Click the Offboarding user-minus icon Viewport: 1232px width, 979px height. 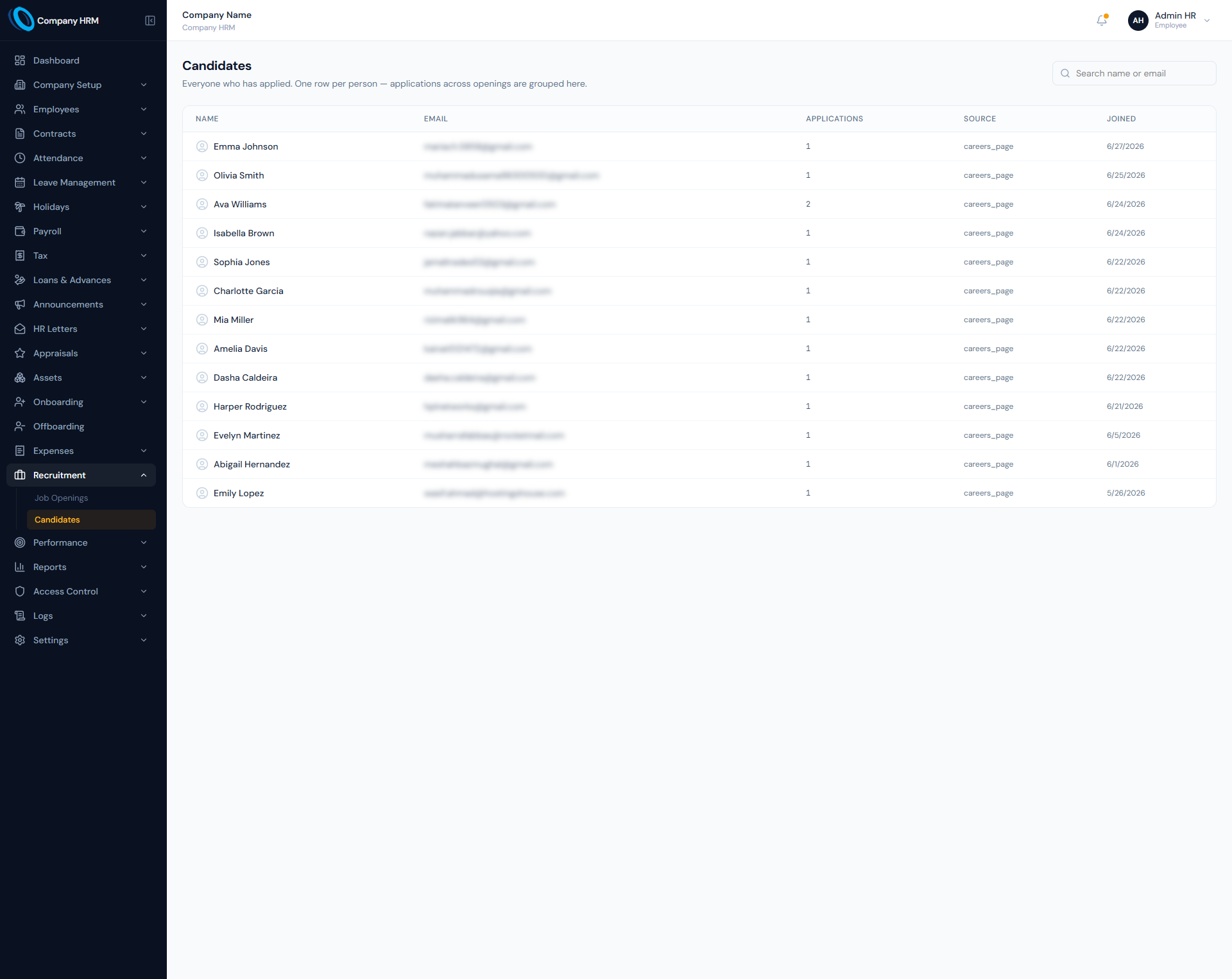[x=20, y=426]
